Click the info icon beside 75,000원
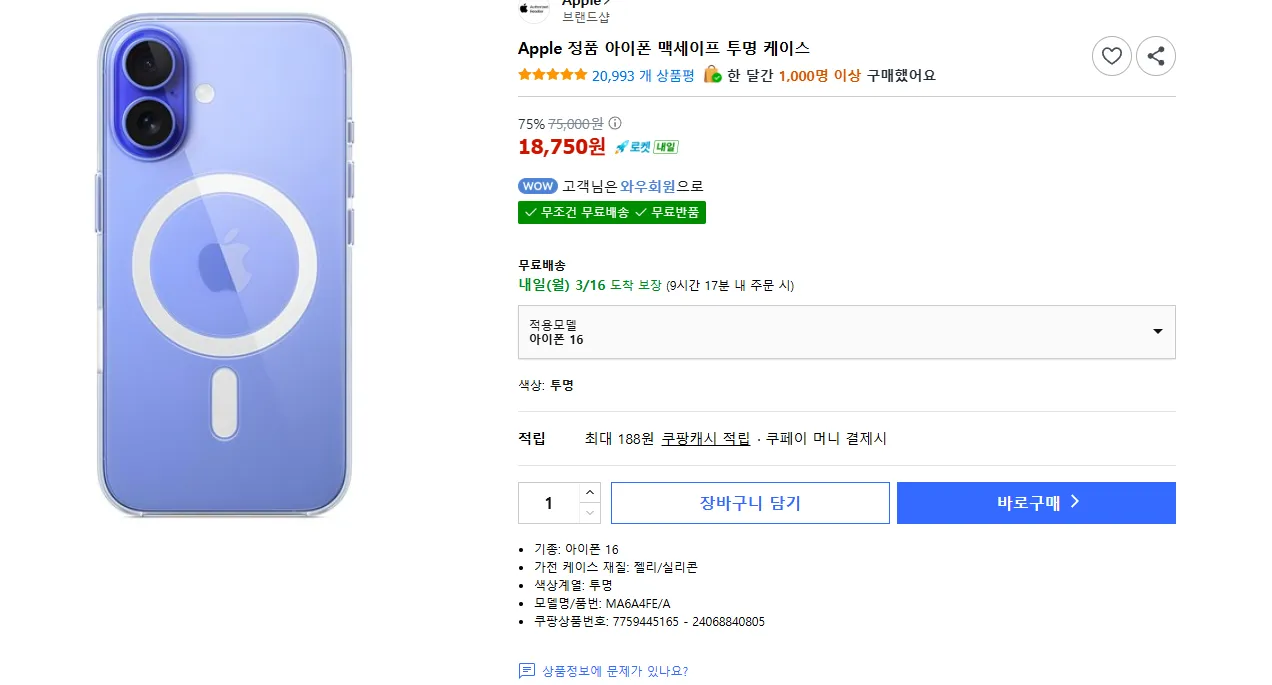Screen dimensions: 1272x685 [615, 124]
